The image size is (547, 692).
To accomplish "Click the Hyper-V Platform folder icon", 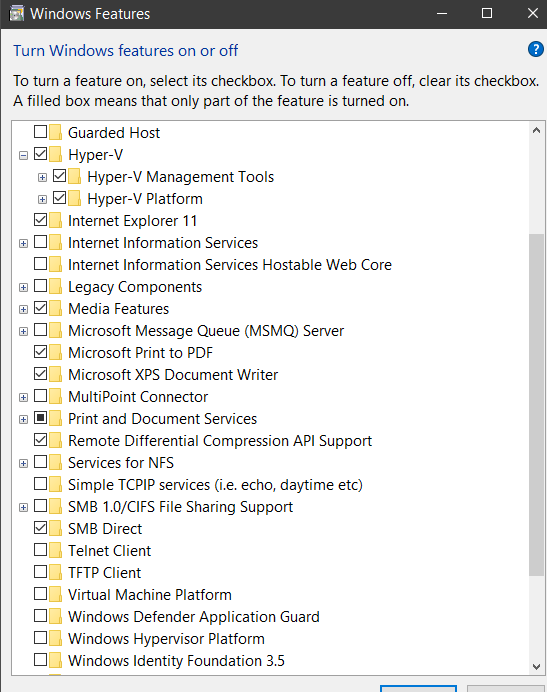I will 75,198.
